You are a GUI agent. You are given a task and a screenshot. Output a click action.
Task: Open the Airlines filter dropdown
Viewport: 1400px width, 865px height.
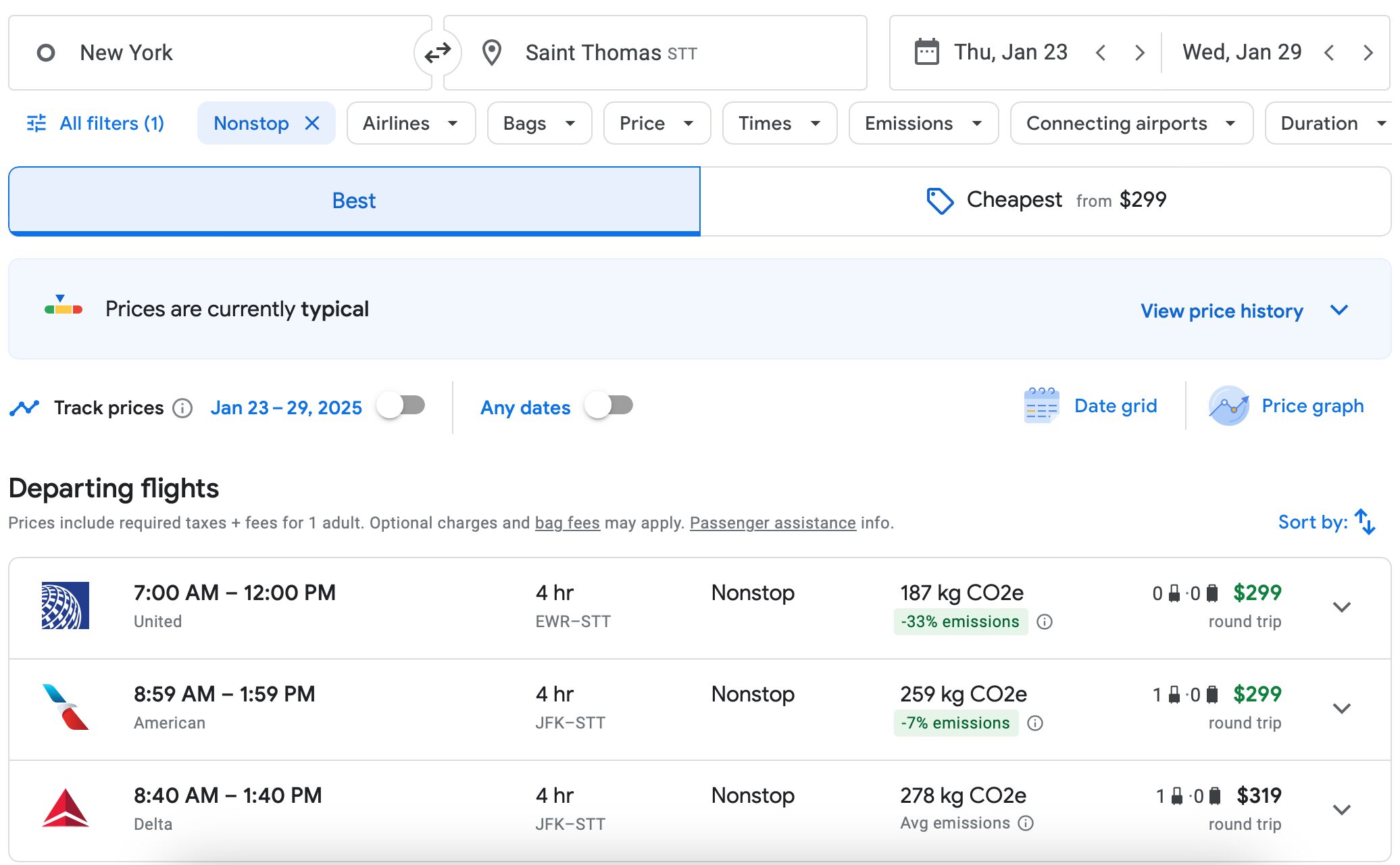410,123
